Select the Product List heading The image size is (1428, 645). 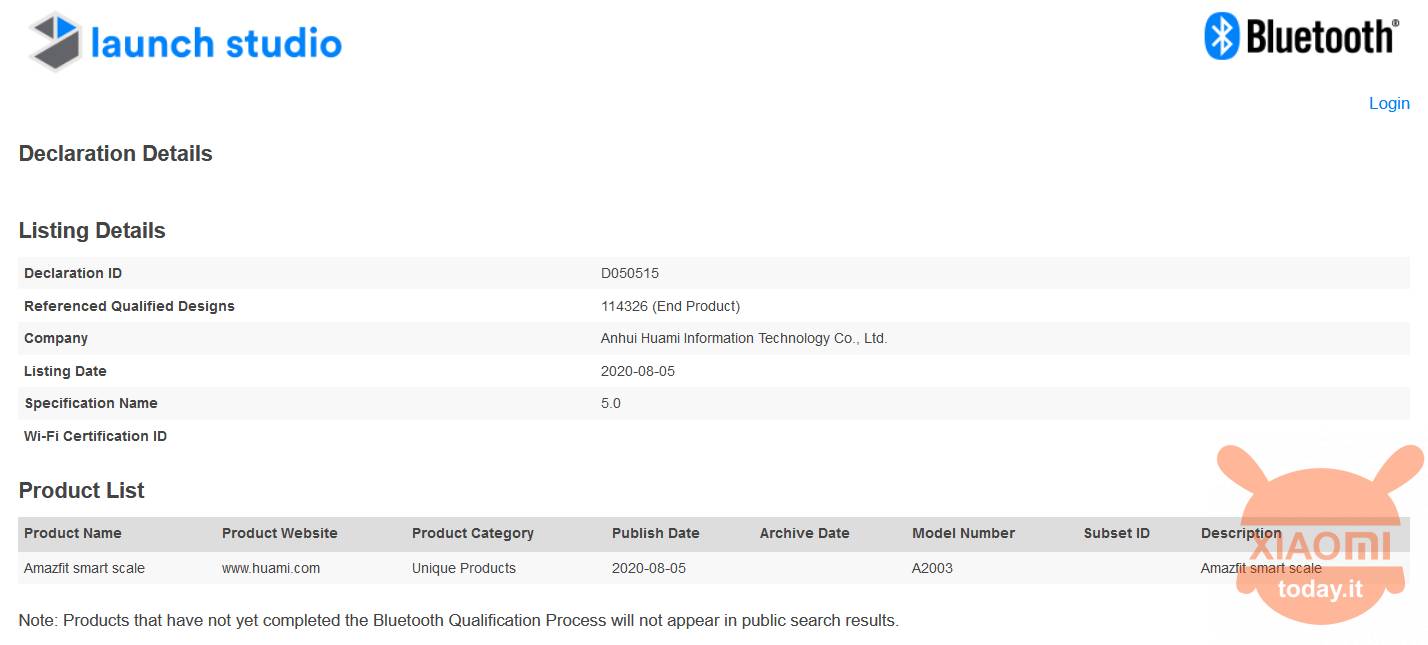[82, 491]
